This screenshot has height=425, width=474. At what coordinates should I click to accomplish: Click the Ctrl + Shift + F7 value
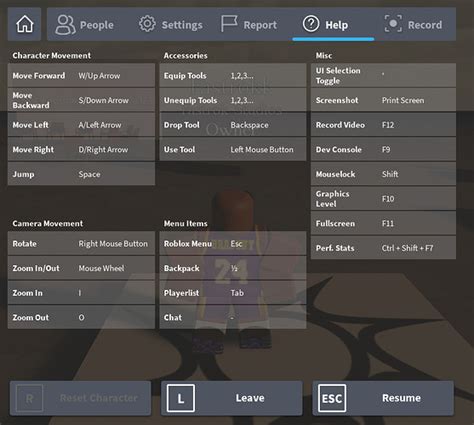coord(407,248)
